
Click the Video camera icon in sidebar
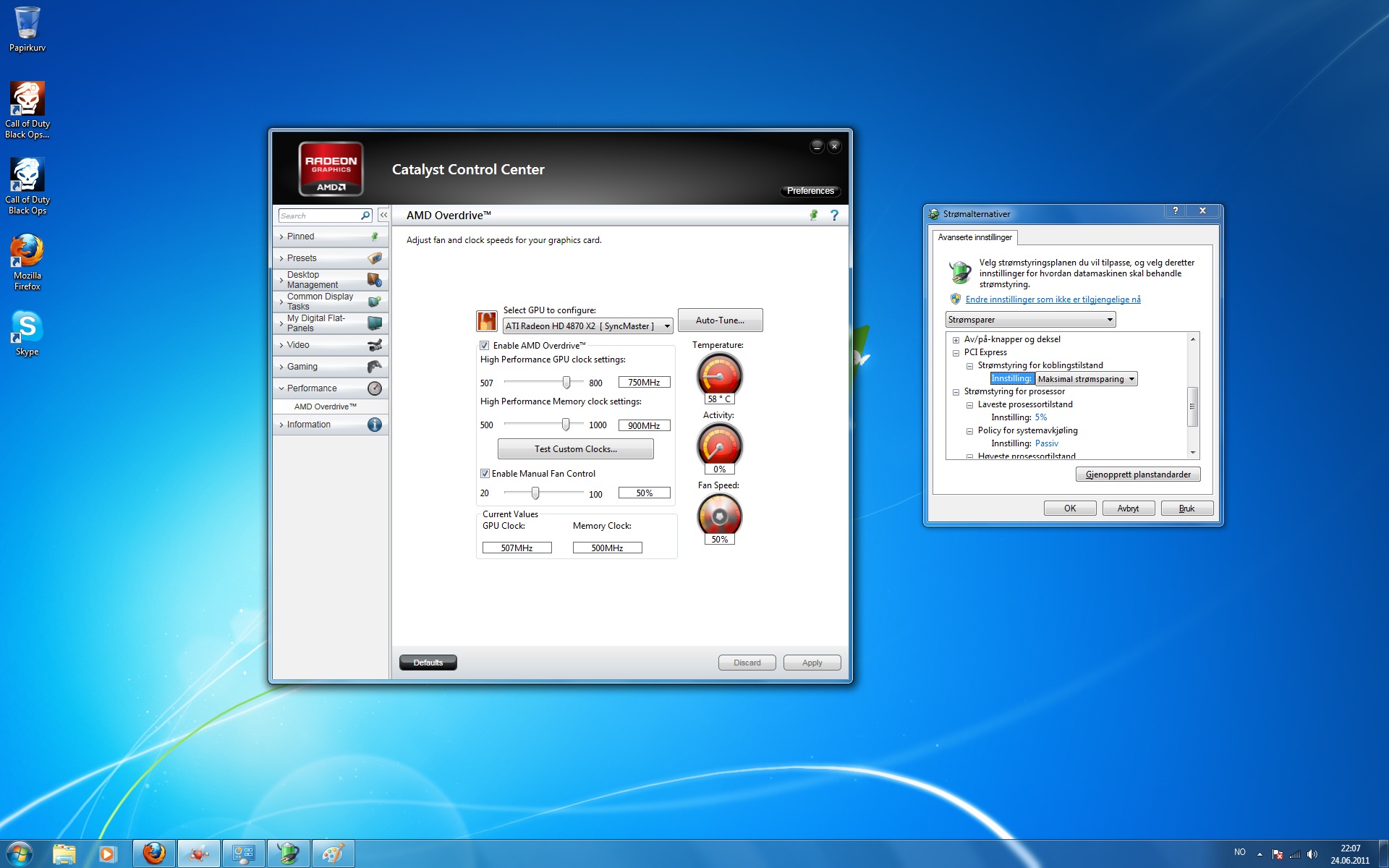point(375,345)
